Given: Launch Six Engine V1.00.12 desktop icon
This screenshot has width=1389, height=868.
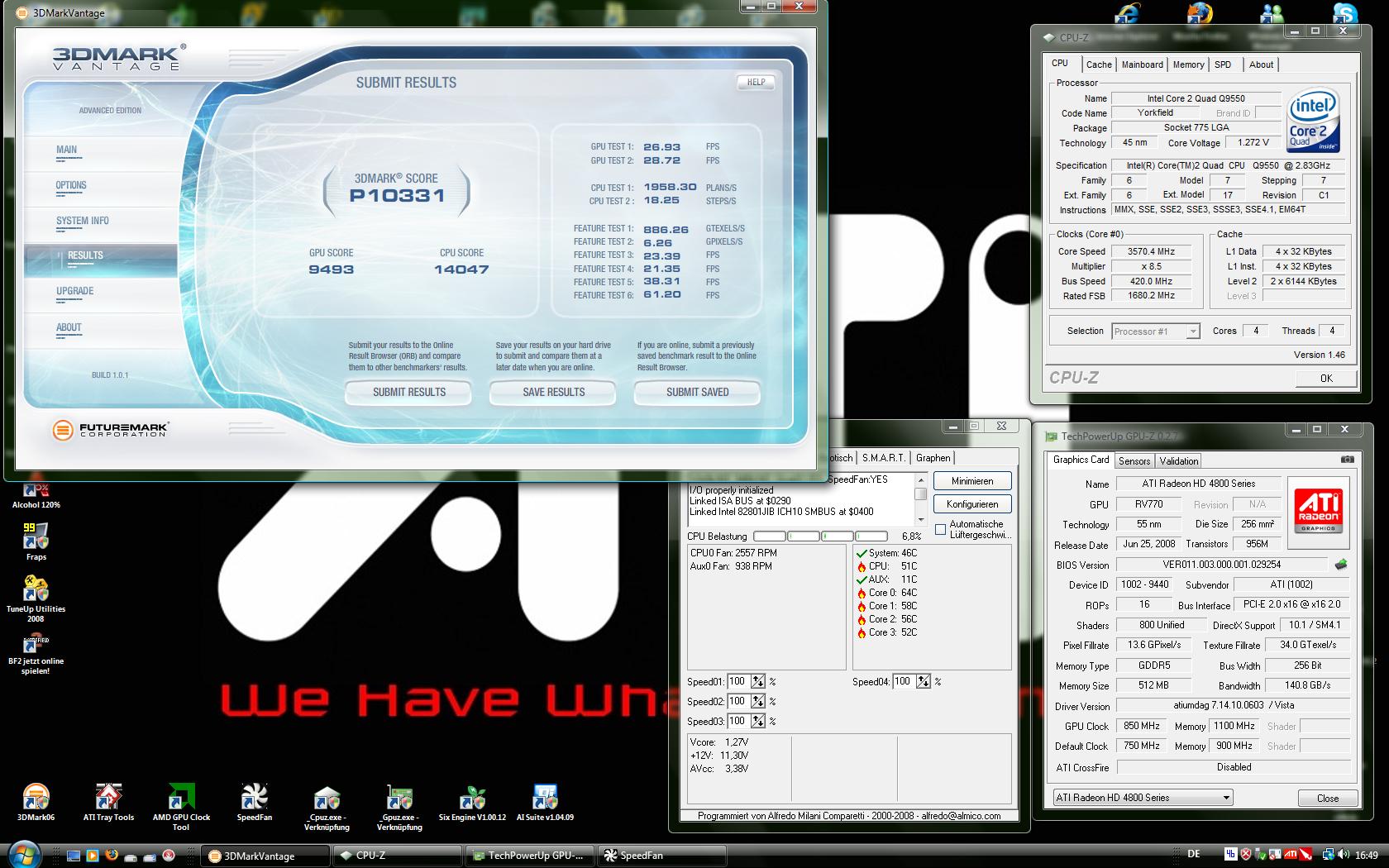Looking at the screenshot, I should tap(472, 803).
